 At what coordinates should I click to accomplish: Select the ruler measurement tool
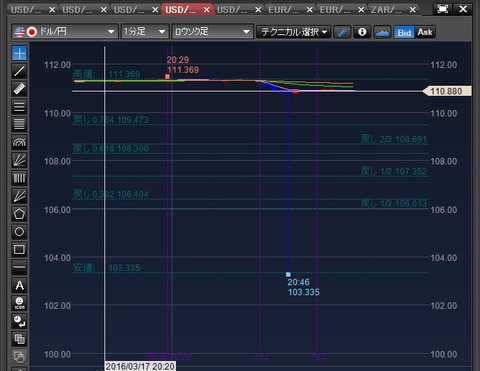pyautogui.click(x=19, y=89)
